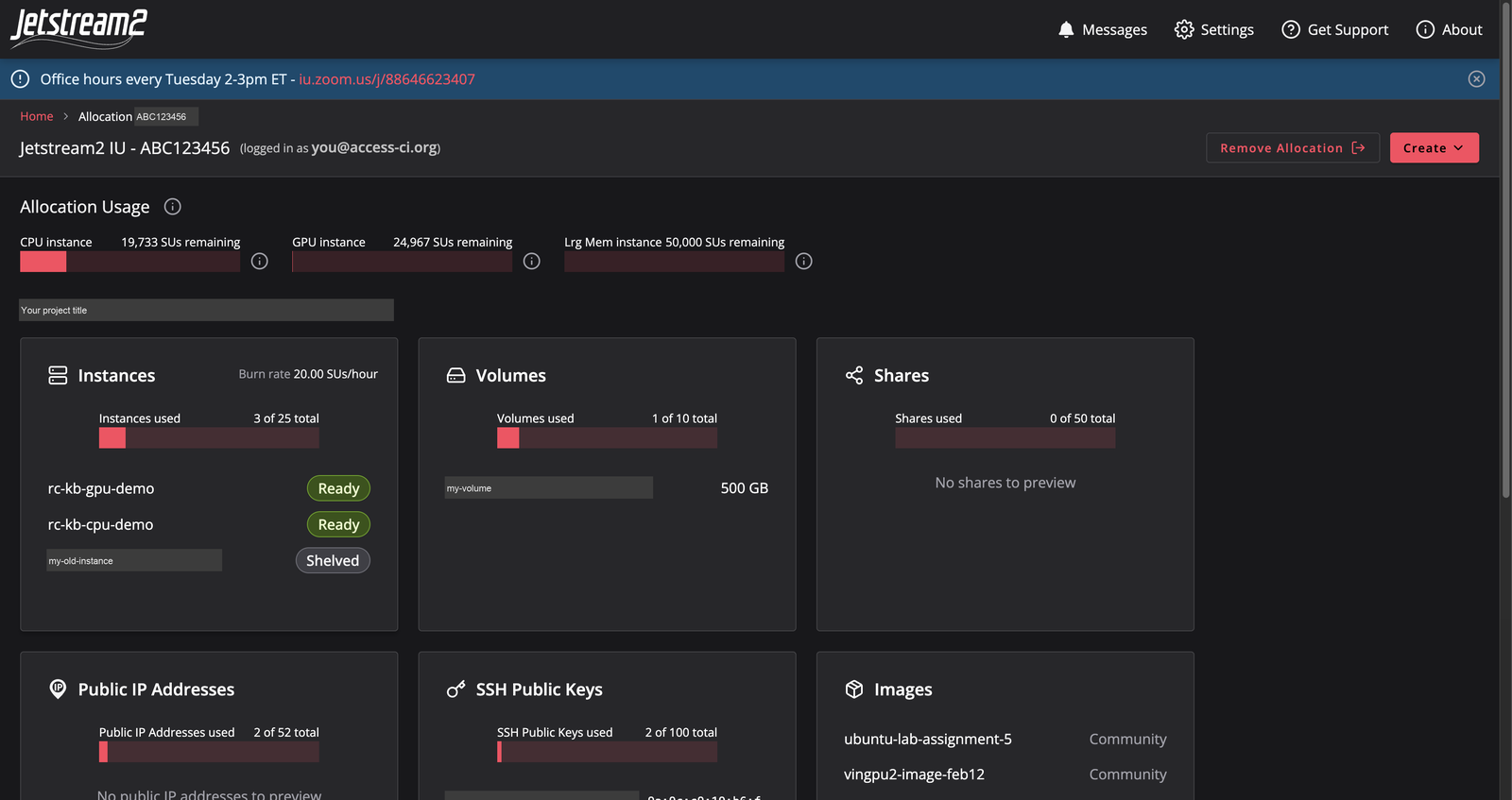Click the Shelved status badge

[x=333, y=561]
